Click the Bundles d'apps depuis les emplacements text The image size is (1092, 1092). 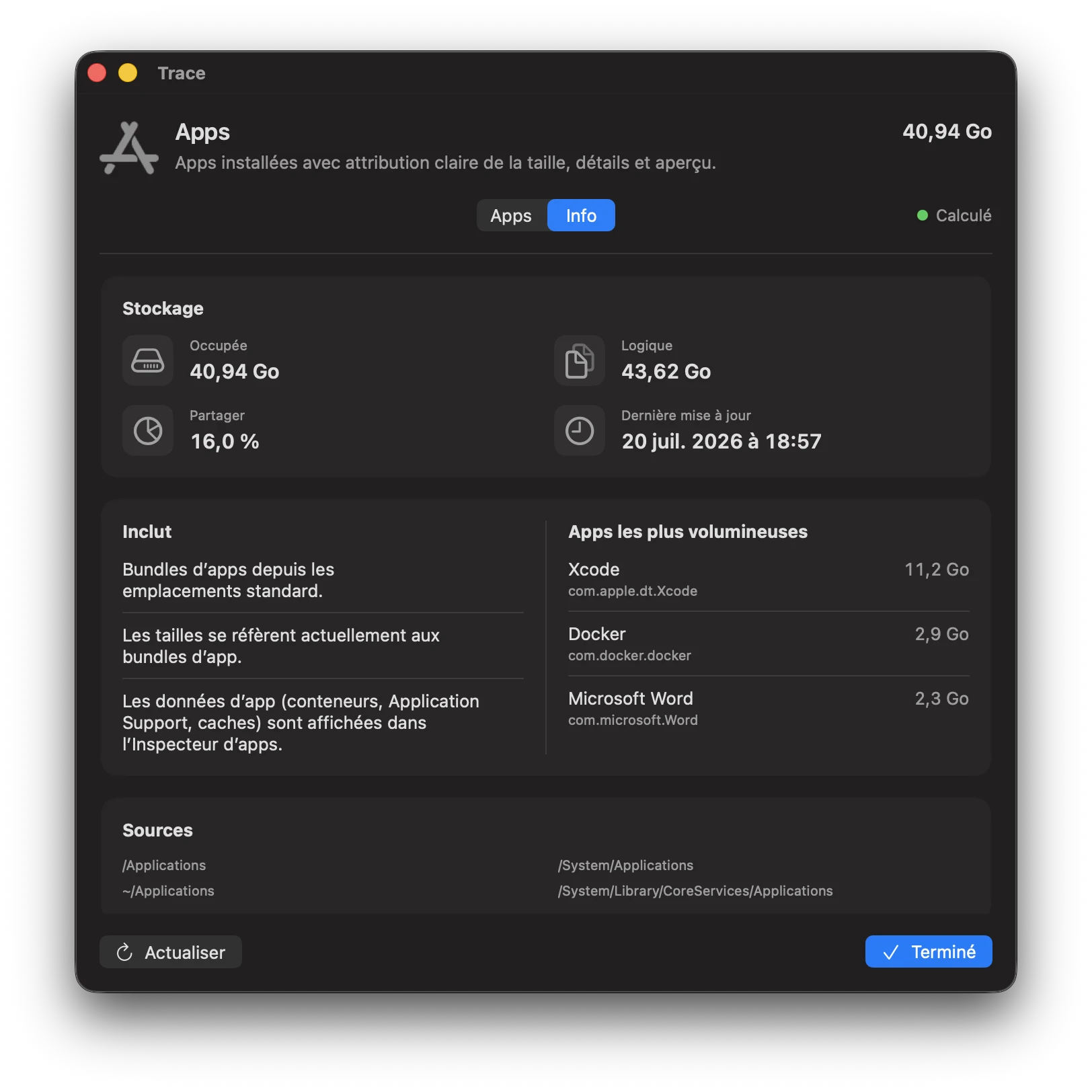(229, 580)
